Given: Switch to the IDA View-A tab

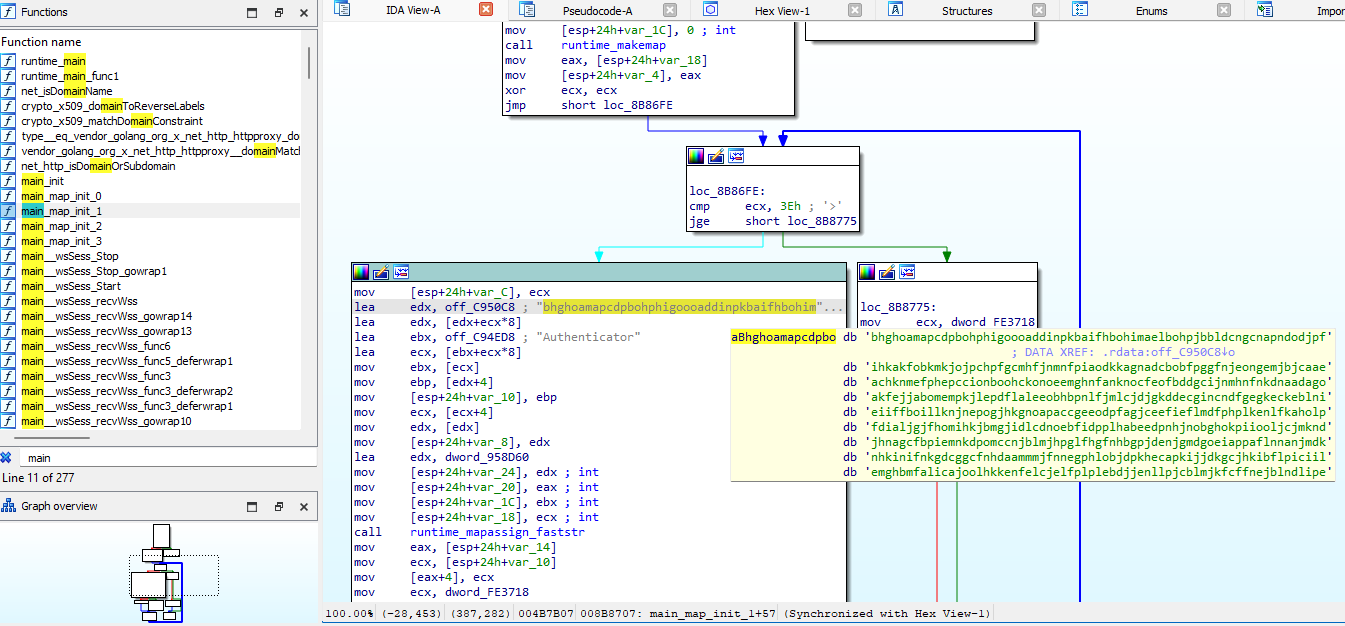Looking at the screenshot, I should tap(413, 10).
